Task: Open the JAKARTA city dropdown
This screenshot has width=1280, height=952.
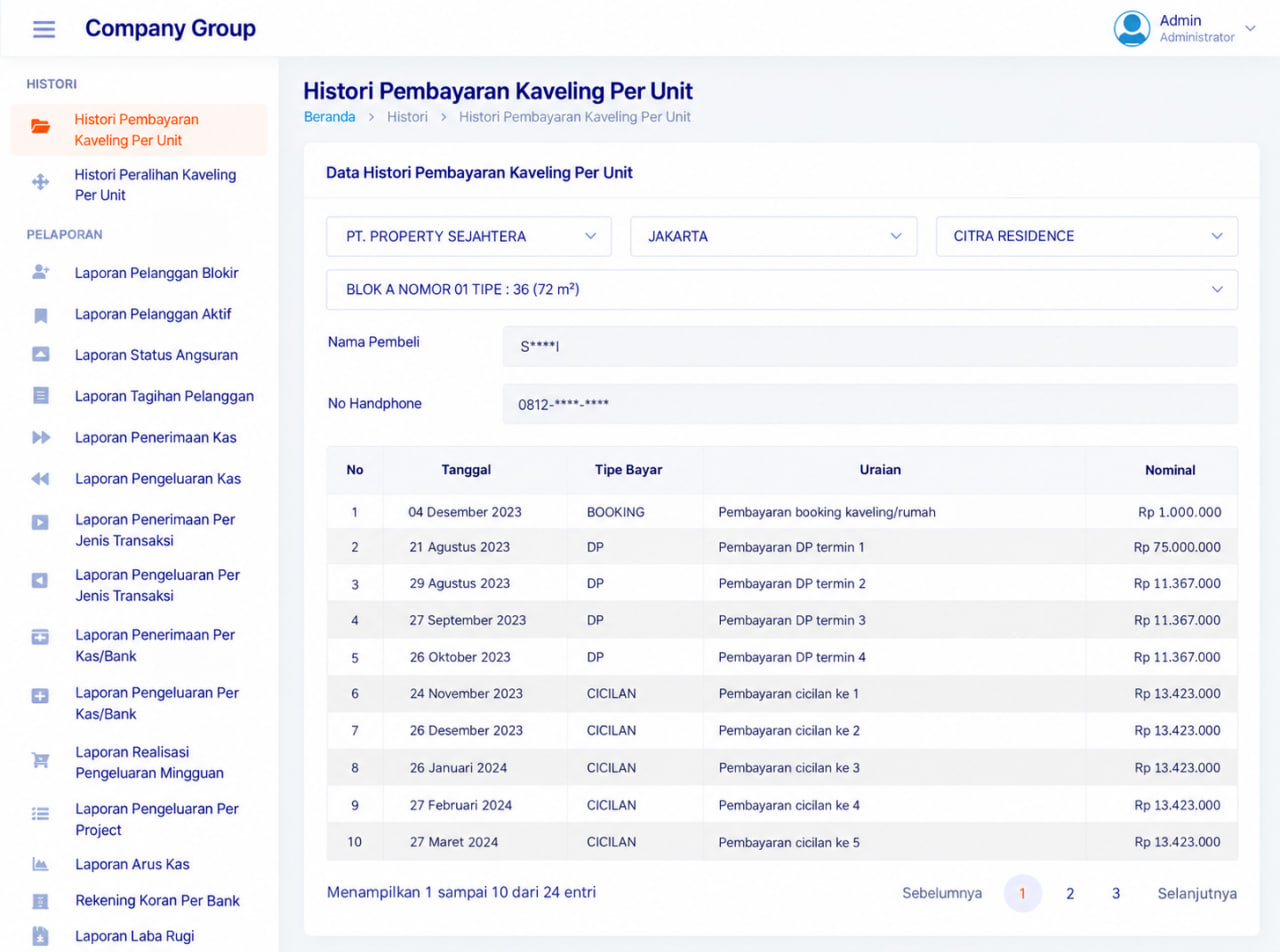Action: 774,236
